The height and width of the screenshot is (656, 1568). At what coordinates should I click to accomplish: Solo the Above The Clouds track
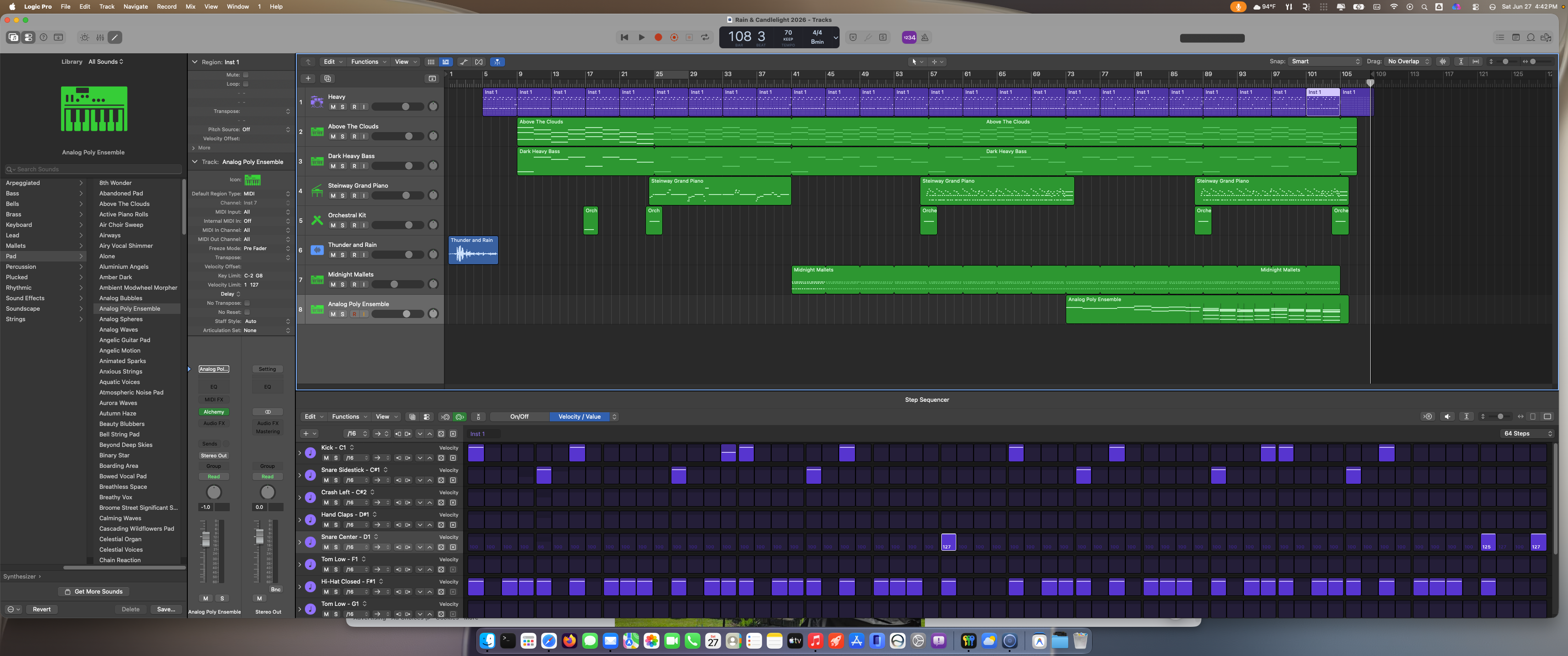[343, 136]
